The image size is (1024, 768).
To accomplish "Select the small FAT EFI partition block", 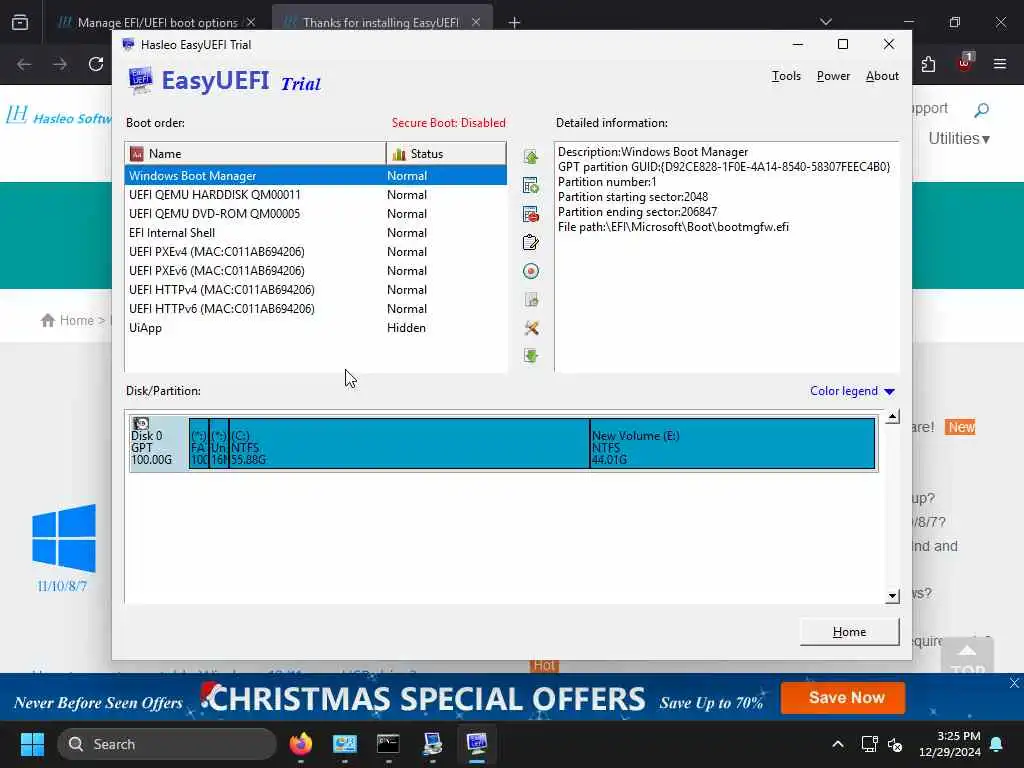I will pos(199,443).
